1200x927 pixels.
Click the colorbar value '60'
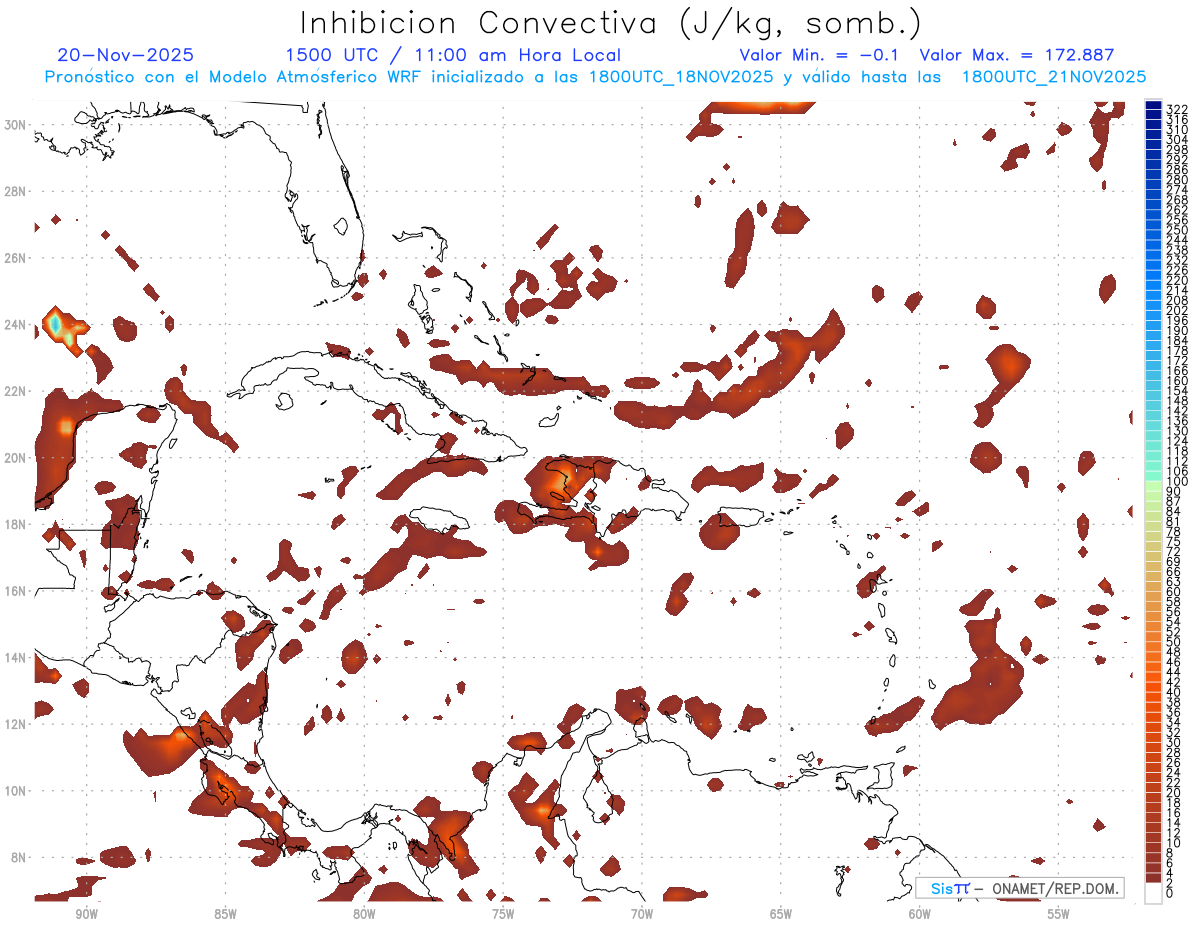(x=1173, y=591)
